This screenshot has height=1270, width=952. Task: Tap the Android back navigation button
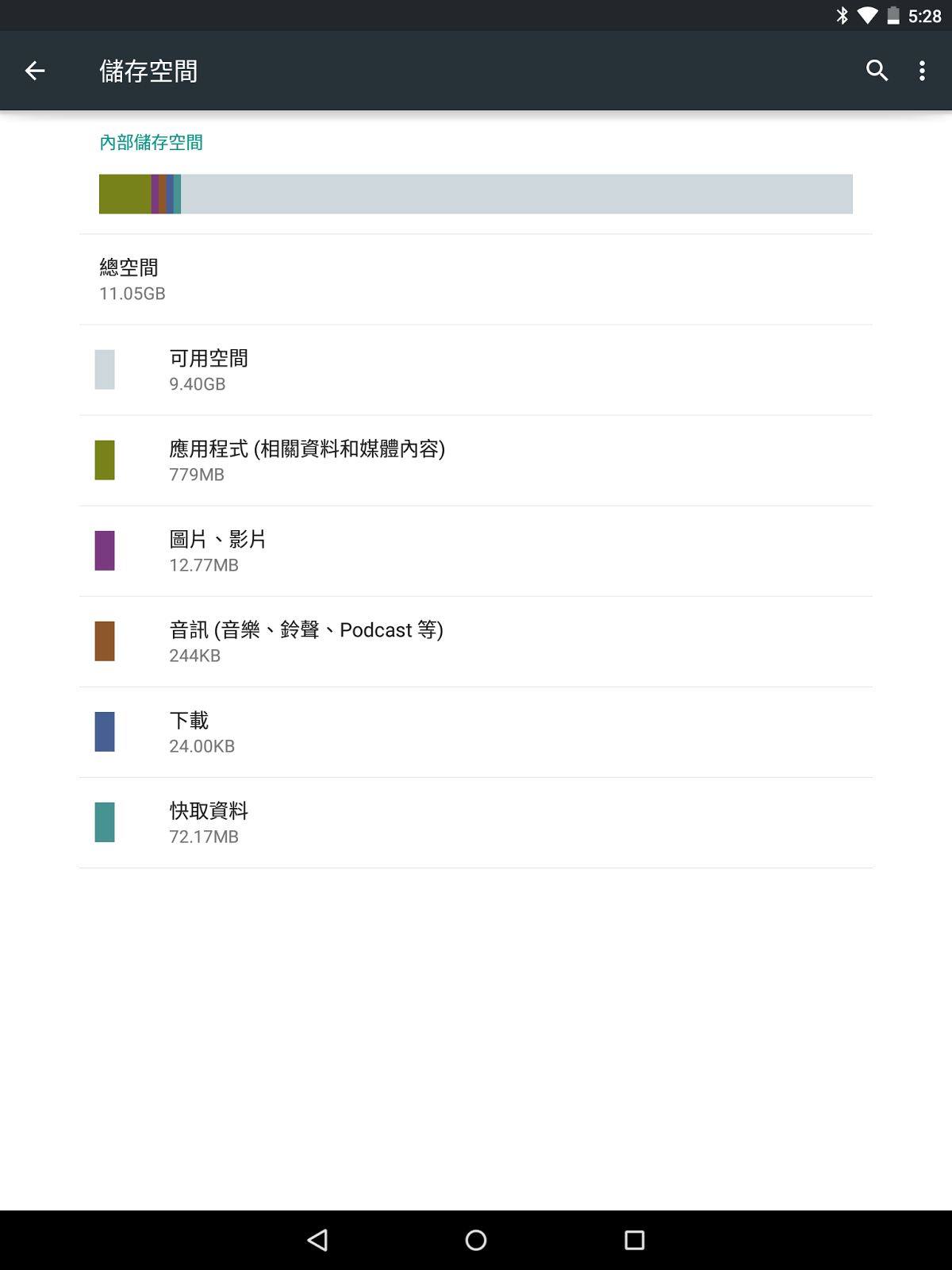pyautogui.click(x=318, y=1240)
